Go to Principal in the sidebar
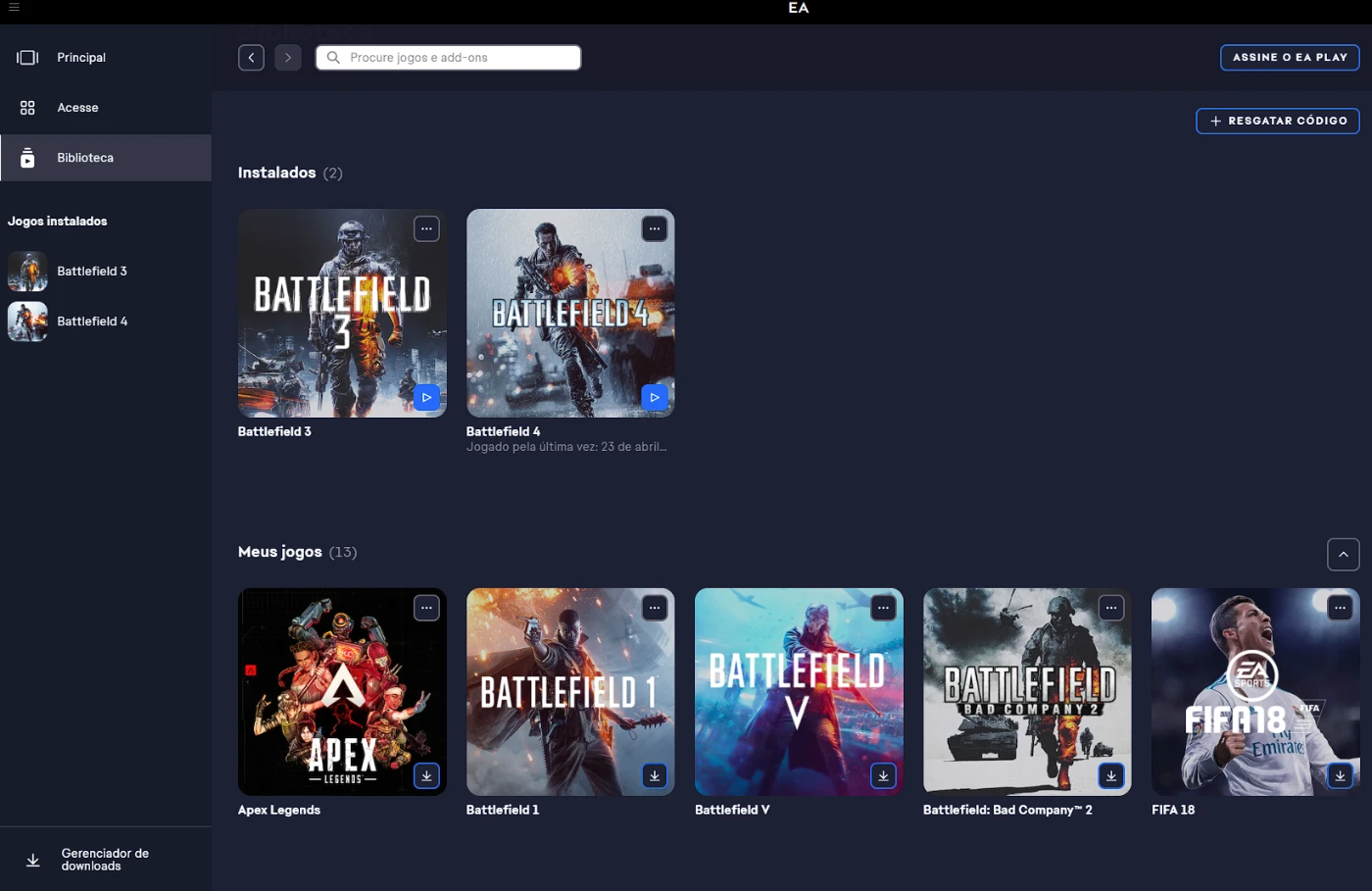Screen dimensions: 1372x891 pos(106,58)
